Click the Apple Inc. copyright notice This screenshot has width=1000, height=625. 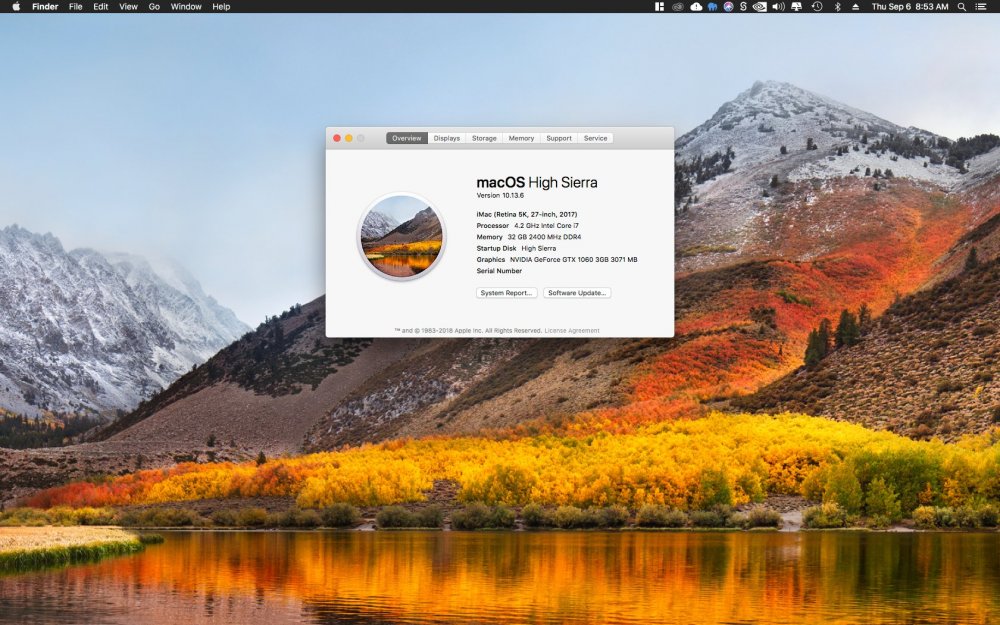pyautogui.click(x=468, y=330)
